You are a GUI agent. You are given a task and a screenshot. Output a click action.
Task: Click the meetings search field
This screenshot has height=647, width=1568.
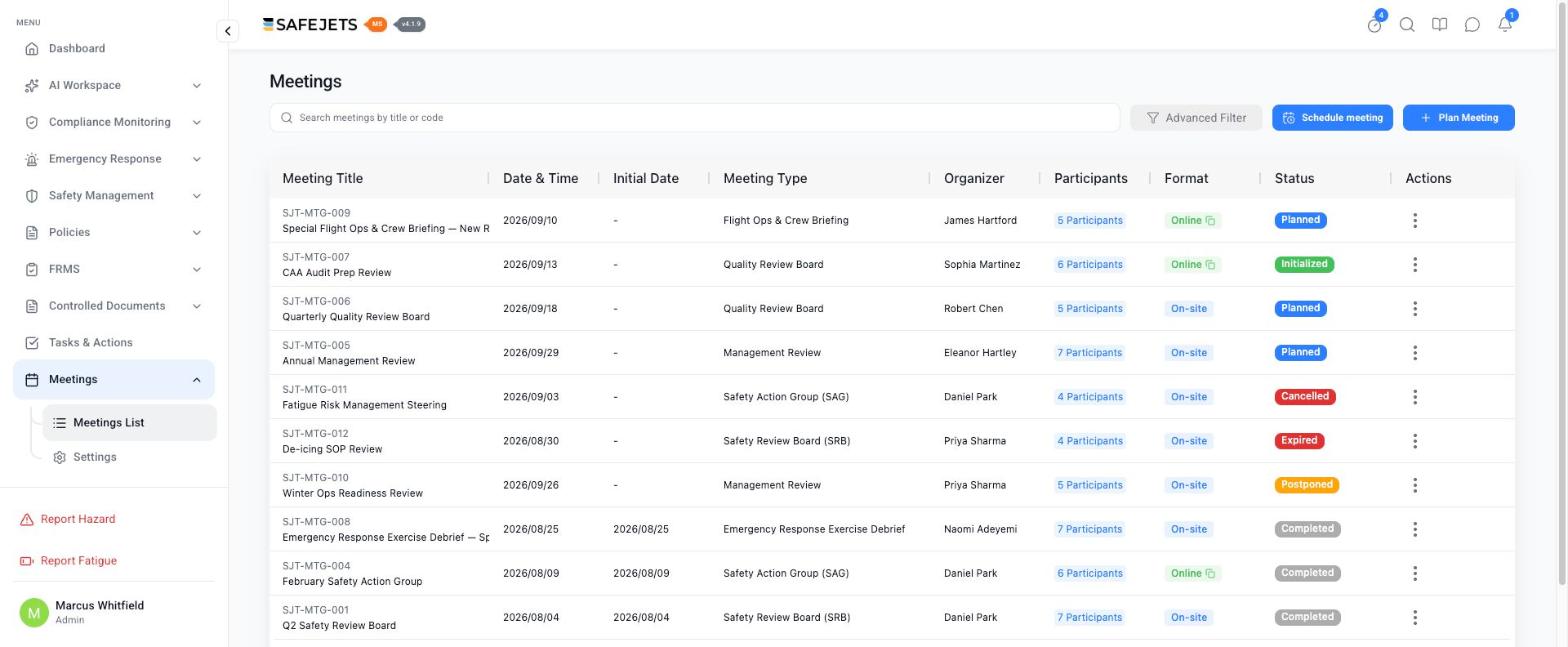pos(694,117)
